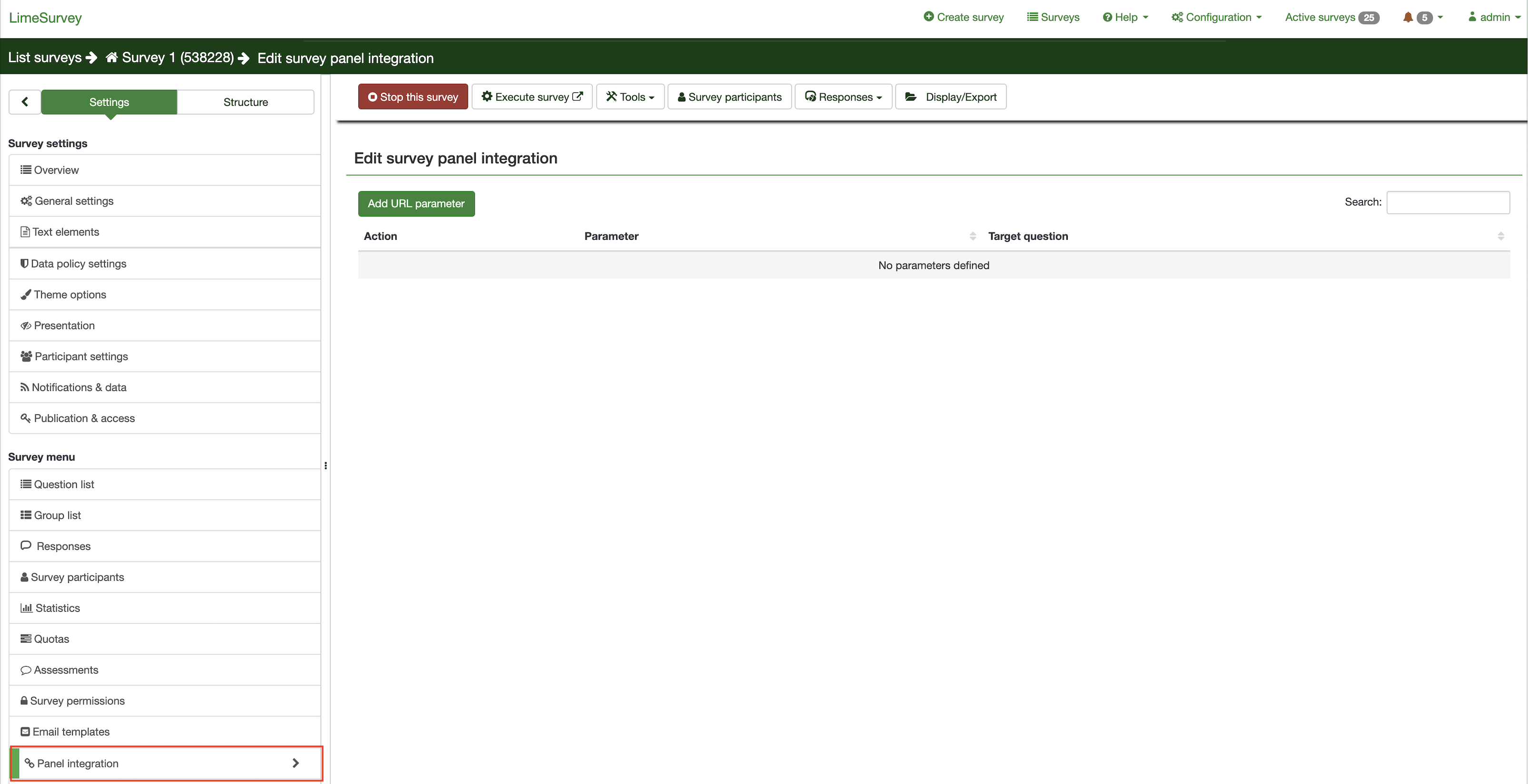Open Create survey from top navigation
1528x784 pixels.
964,17
